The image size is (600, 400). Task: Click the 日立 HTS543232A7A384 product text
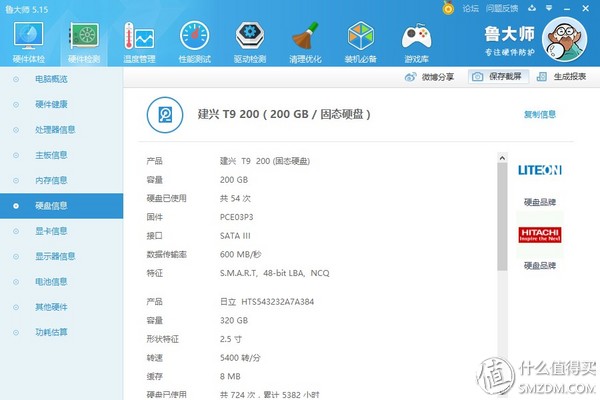[267, 302]
